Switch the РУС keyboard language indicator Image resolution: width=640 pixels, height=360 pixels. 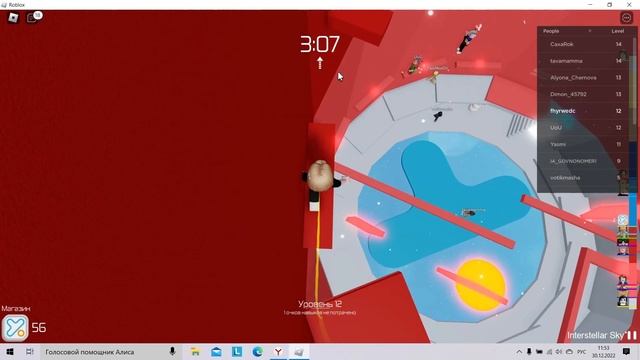[582, 352]
